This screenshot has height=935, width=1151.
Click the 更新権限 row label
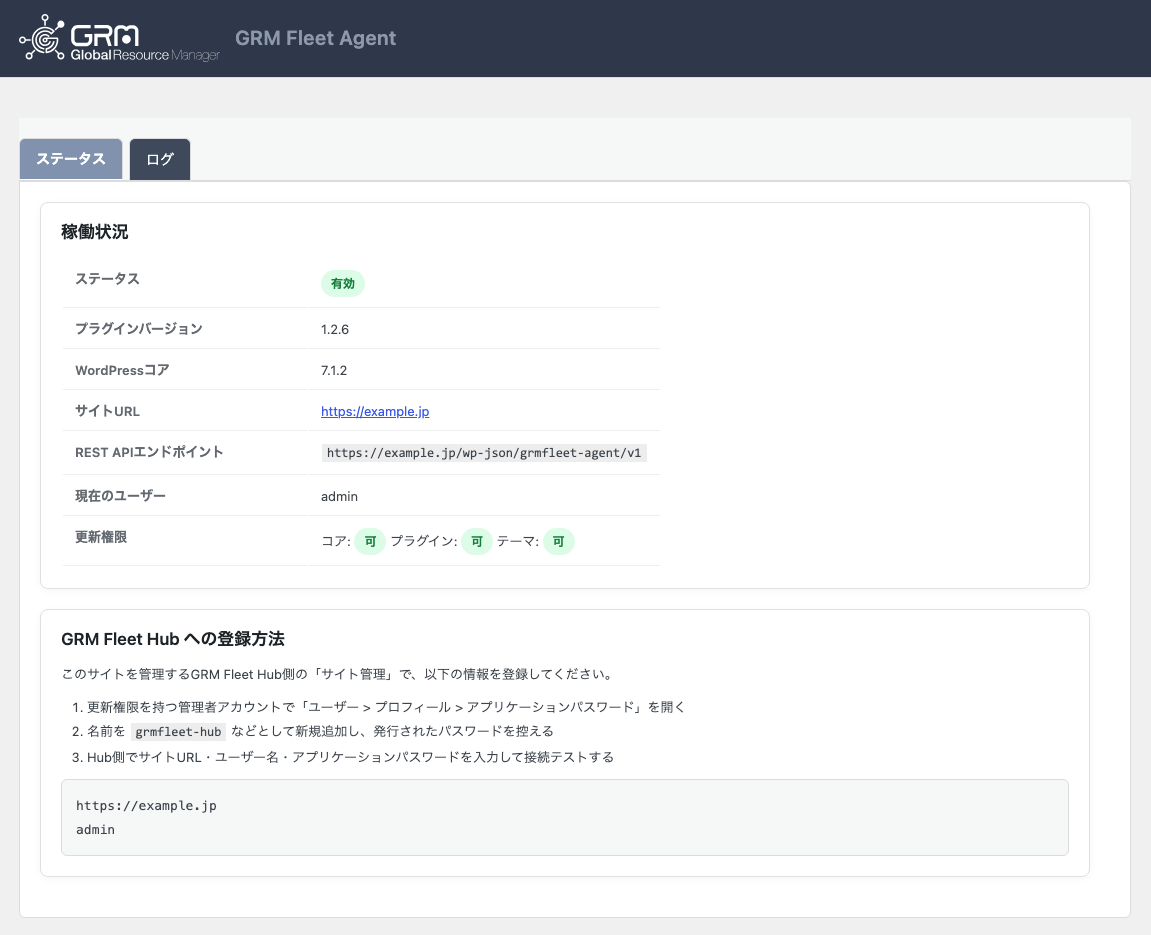click(x=101, y=537)
